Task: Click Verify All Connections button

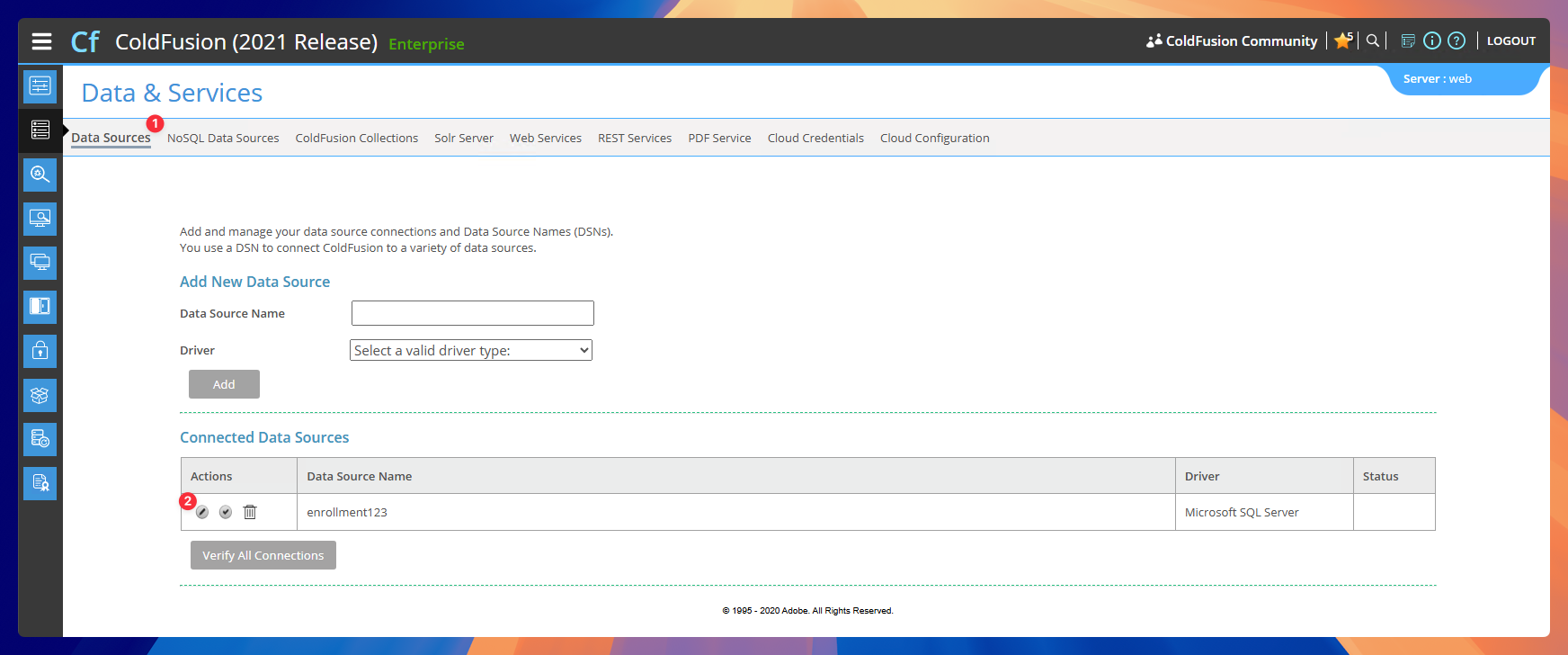Action: (x=263, y=555)
